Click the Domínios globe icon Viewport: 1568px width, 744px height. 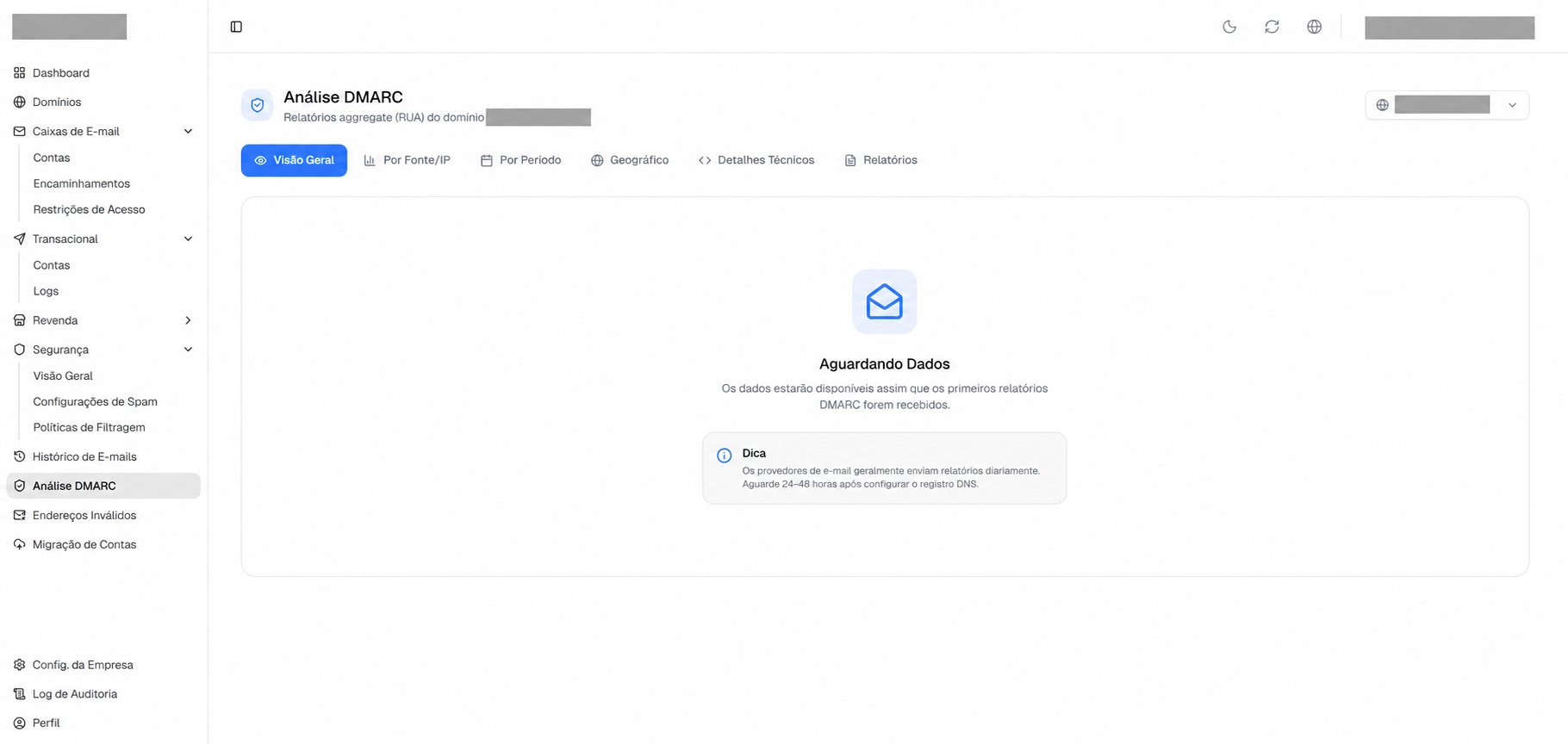click(20, 102)
